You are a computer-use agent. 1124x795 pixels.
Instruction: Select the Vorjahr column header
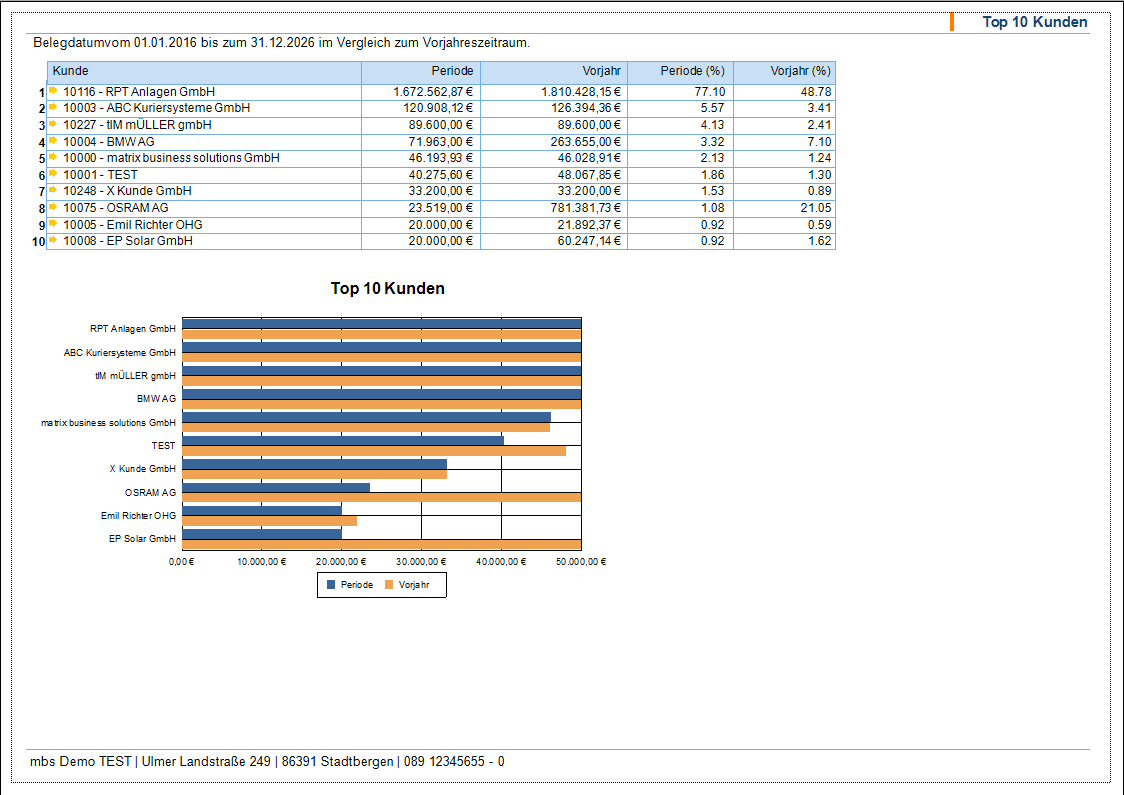pyautogui.click(x=554, y=72)
